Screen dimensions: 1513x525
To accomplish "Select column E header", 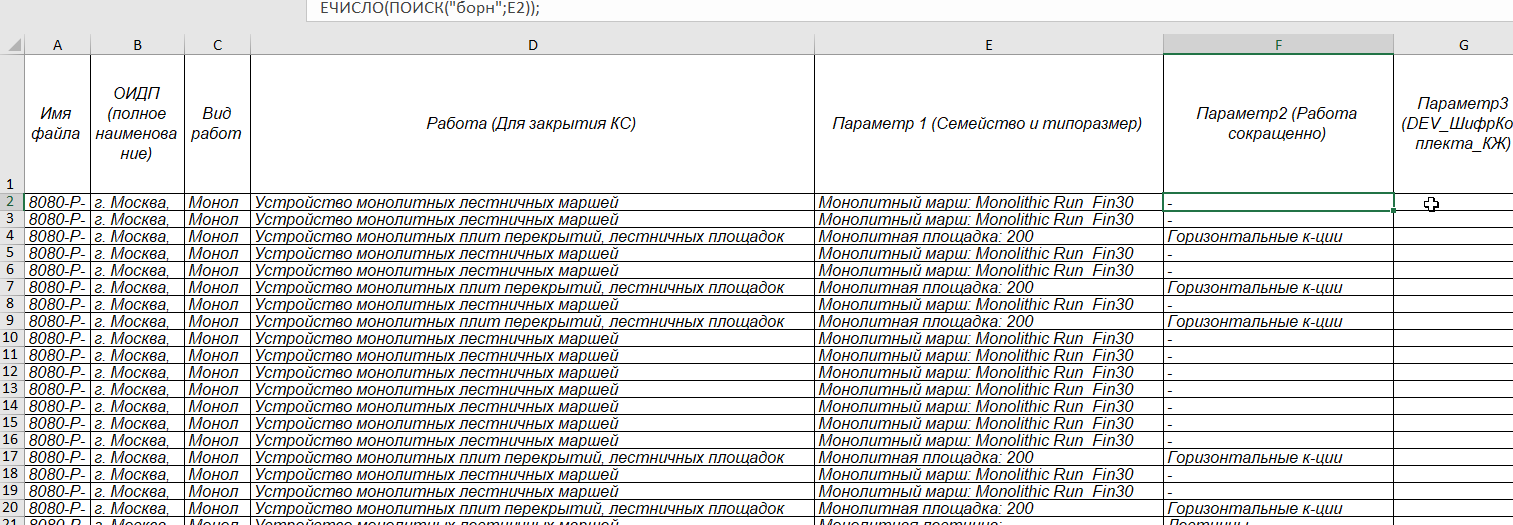I will 989,45.
